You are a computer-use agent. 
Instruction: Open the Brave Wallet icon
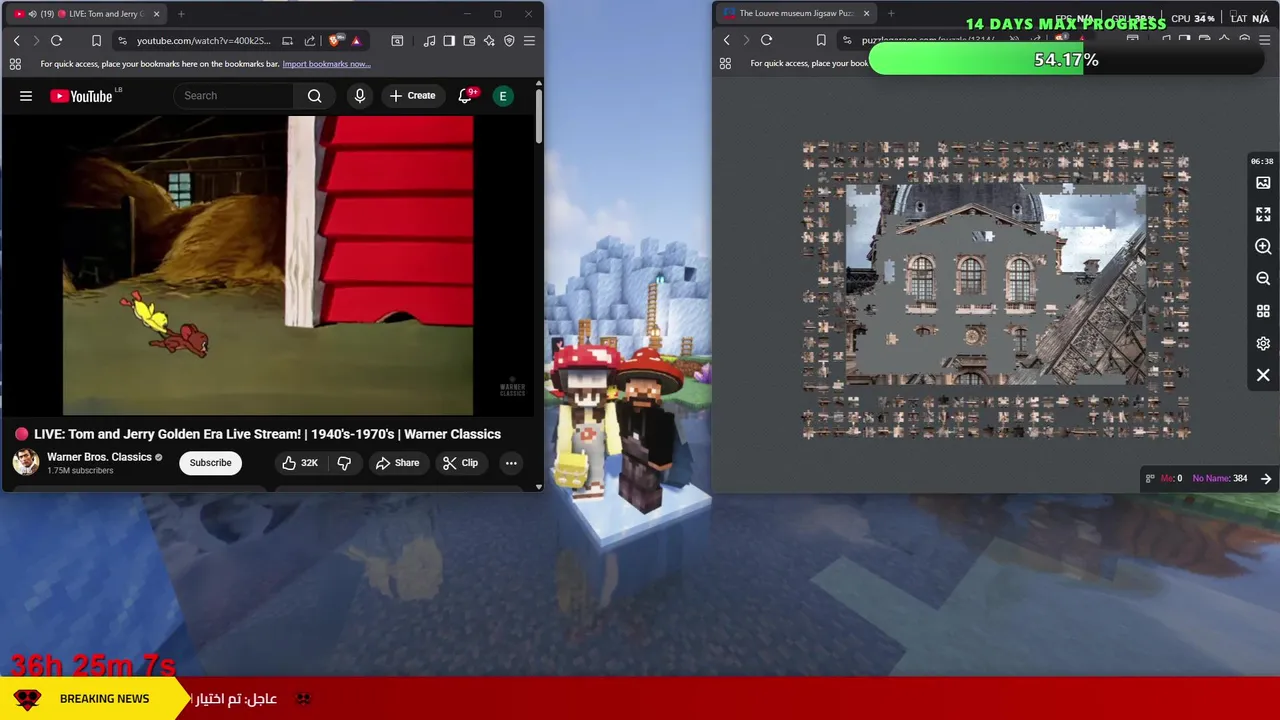click(x=469, y=40)
